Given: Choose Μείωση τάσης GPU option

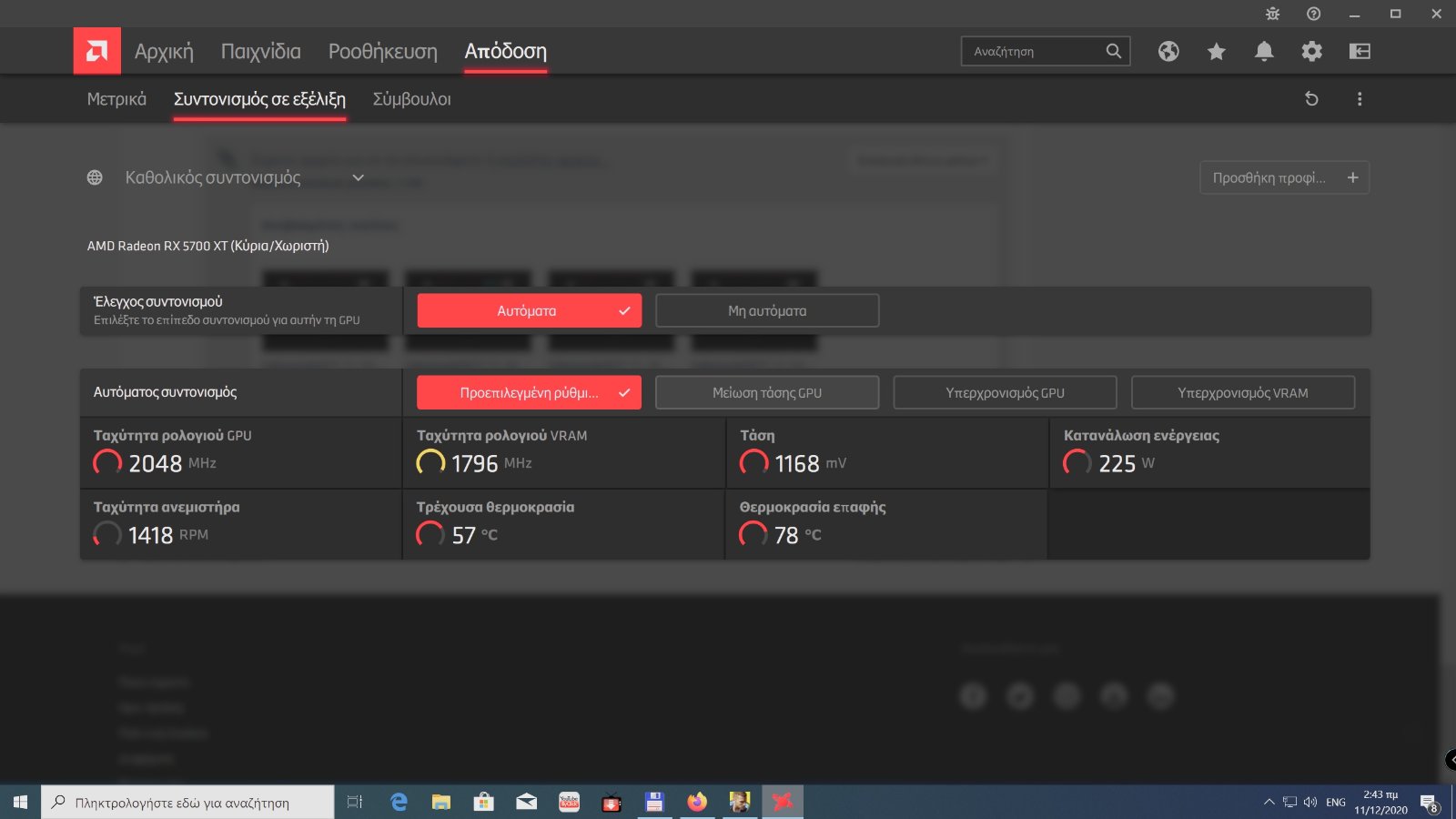Looking at the screenshot, I should click(x=767, y=392).
